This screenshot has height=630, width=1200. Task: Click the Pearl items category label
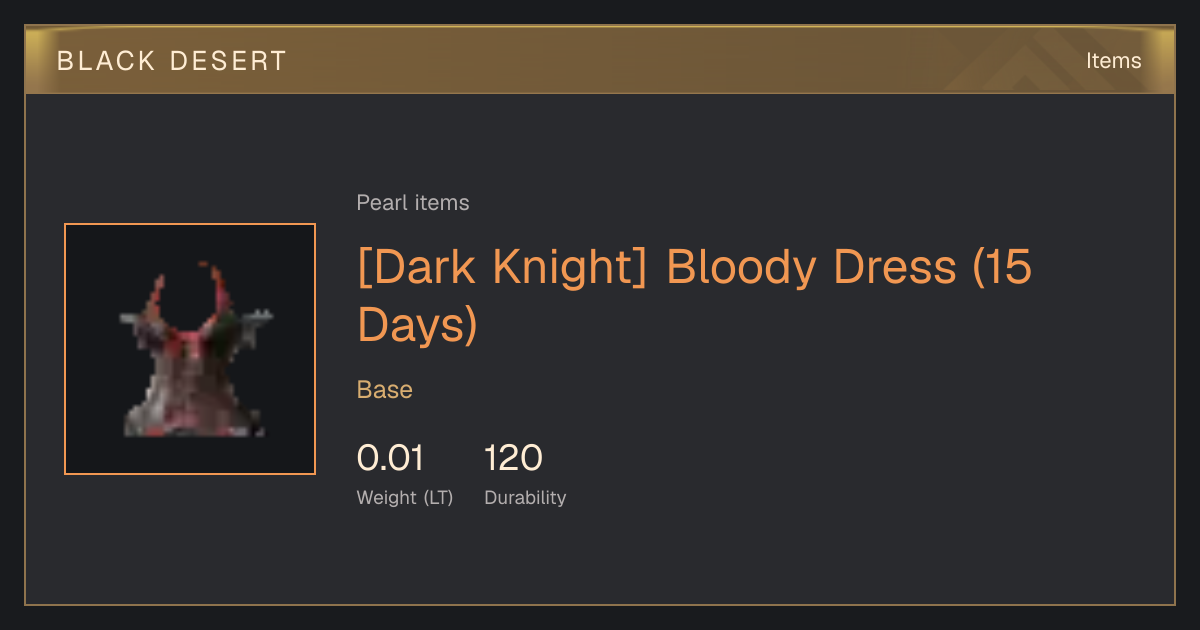[413, 203]
